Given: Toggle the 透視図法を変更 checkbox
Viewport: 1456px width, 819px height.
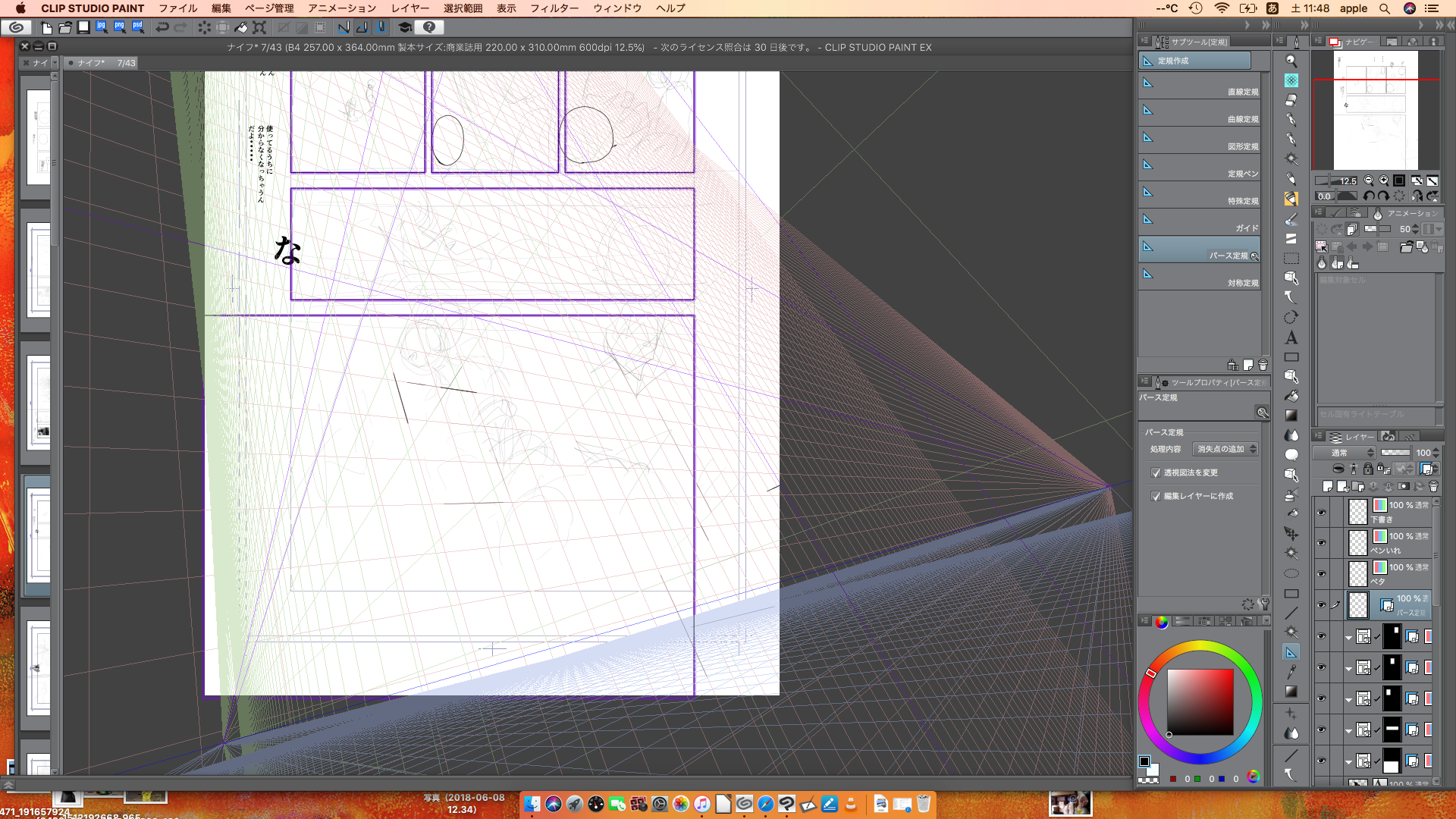Looking at the screenshot, I should point(1156,472).
